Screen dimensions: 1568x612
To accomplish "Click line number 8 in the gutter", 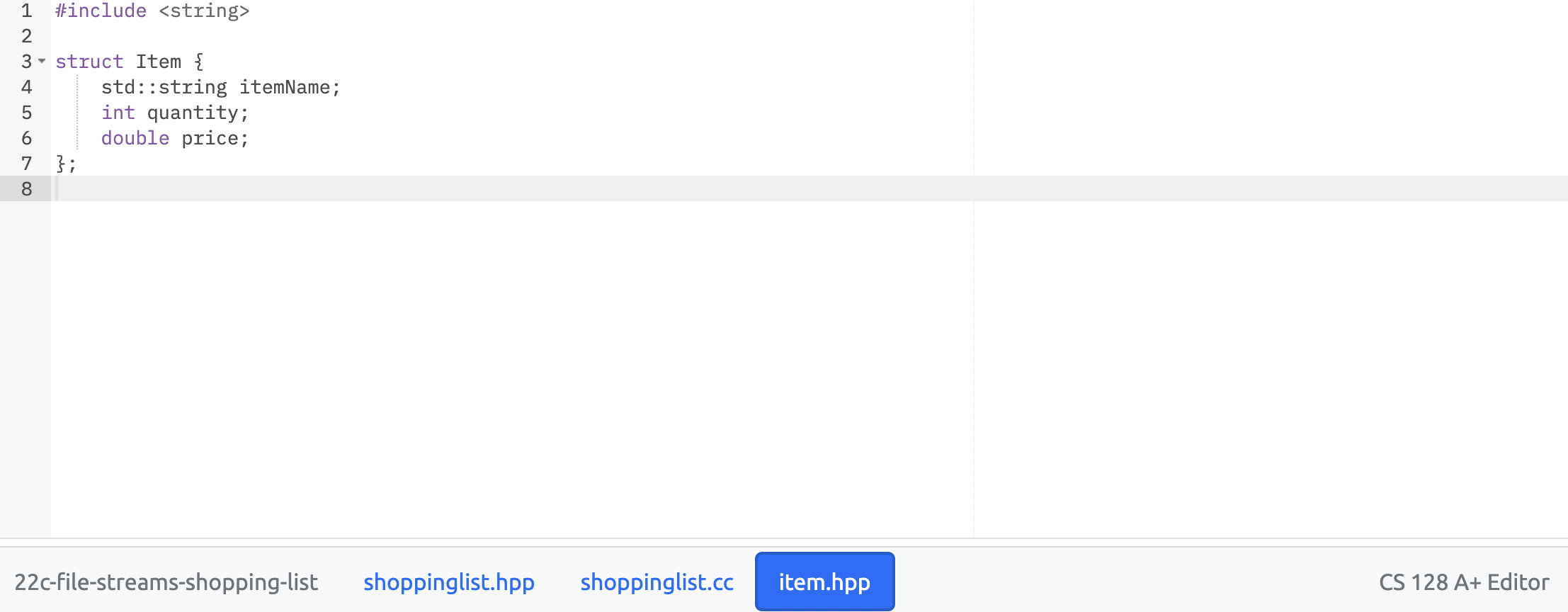I will coord(27,189).
